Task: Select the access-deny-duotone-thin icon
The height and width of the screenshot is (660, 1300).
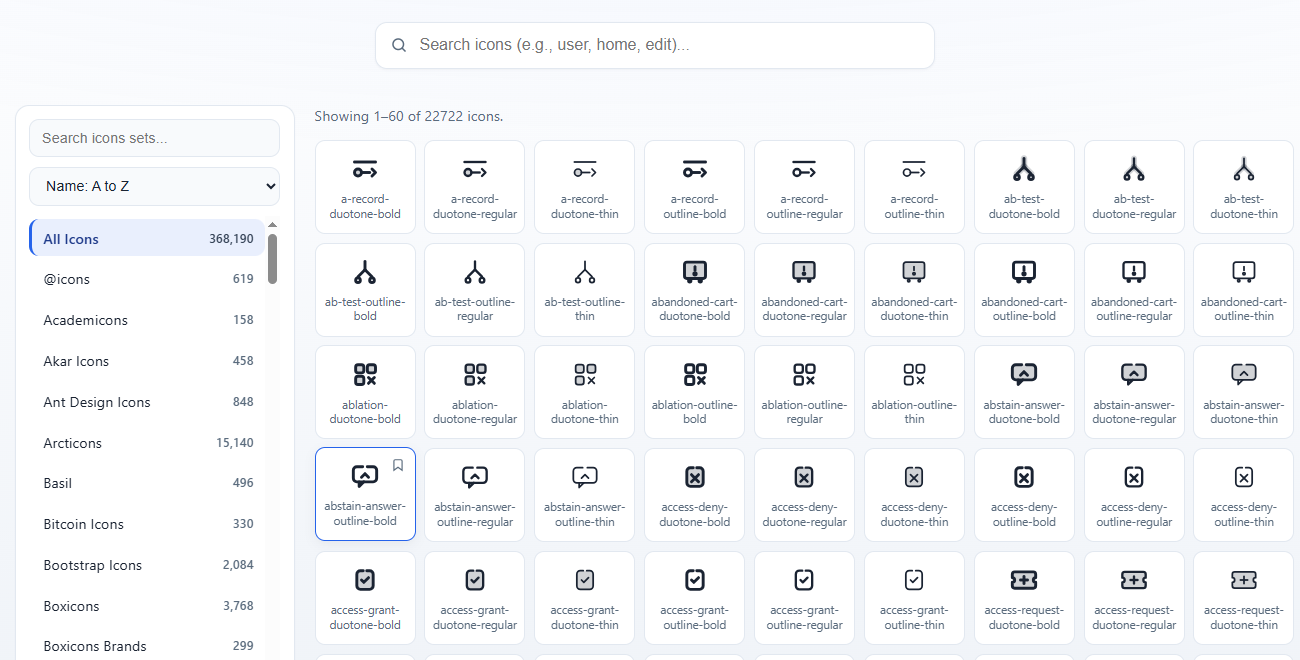Action: [914, 495]
